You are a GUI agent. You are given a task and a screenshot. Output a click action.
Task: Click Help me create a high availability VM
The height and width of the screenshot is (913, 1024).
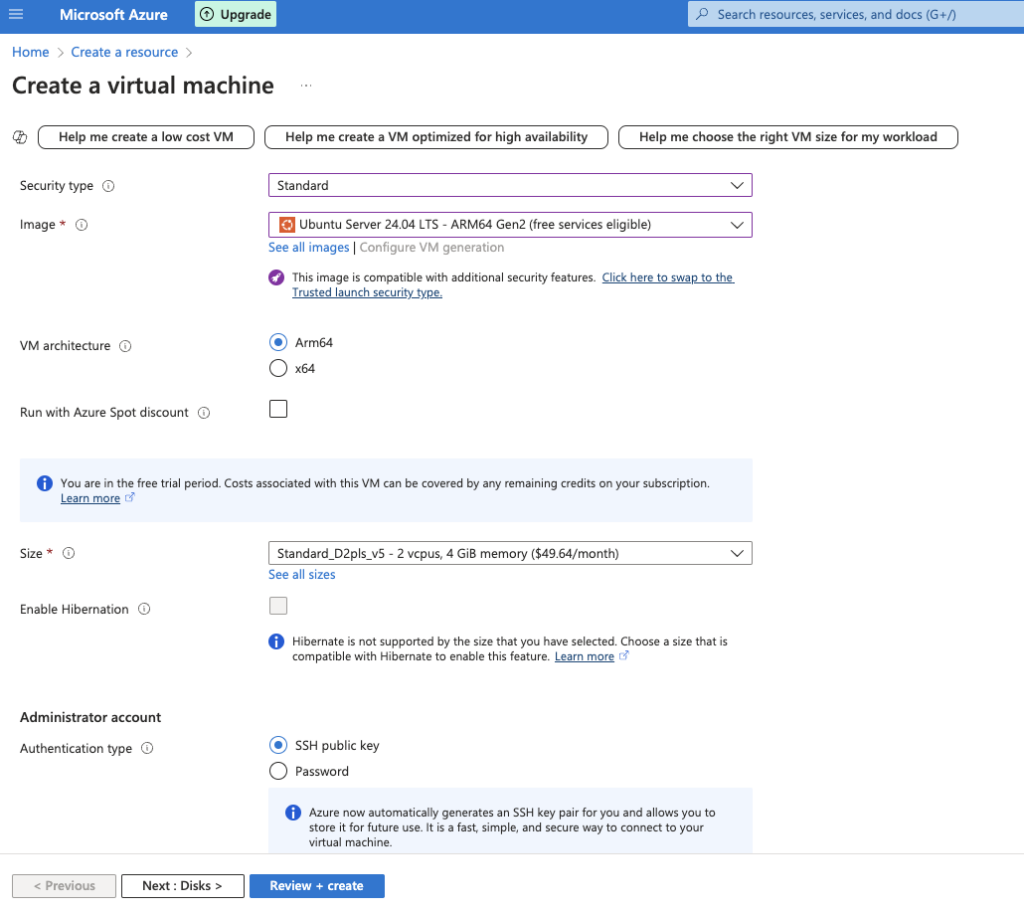(x=436, y=137)
